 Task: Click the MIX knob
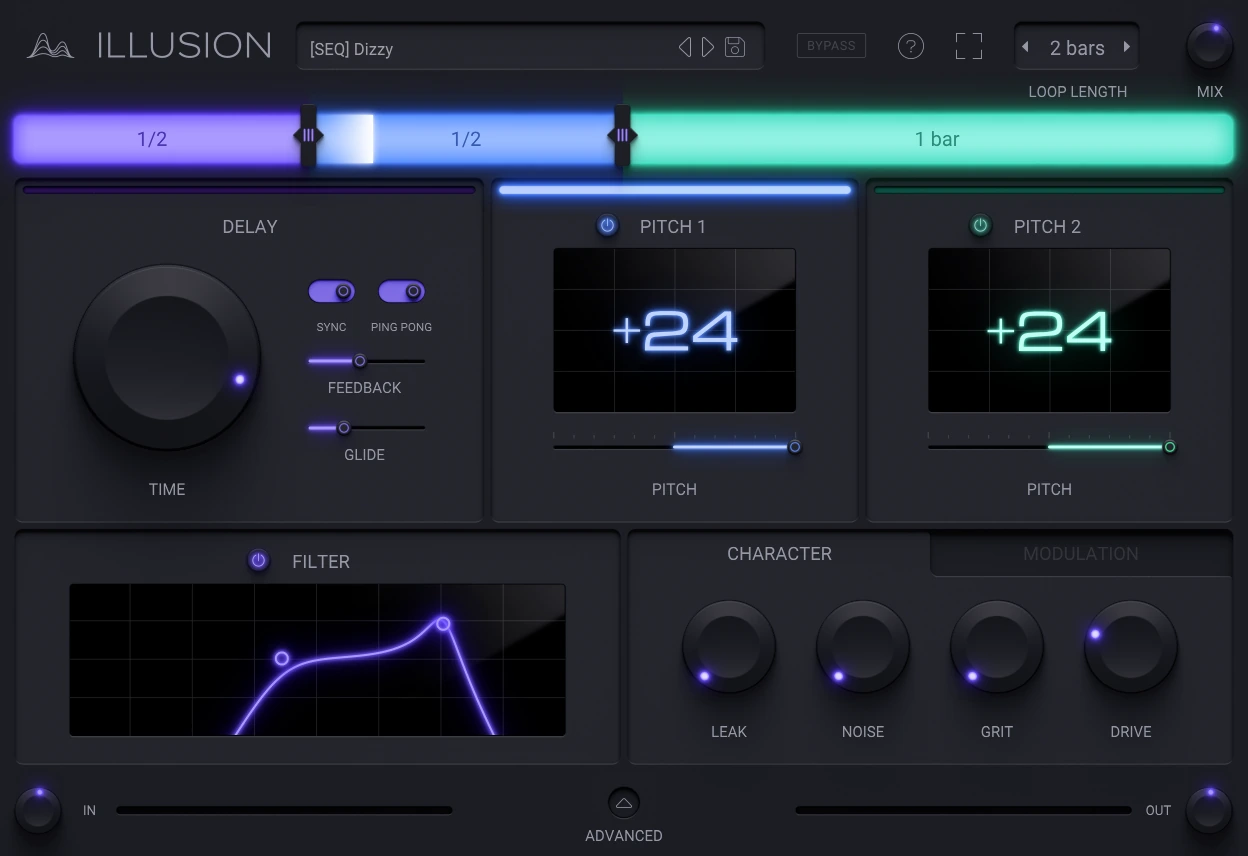click(1210, 46)
